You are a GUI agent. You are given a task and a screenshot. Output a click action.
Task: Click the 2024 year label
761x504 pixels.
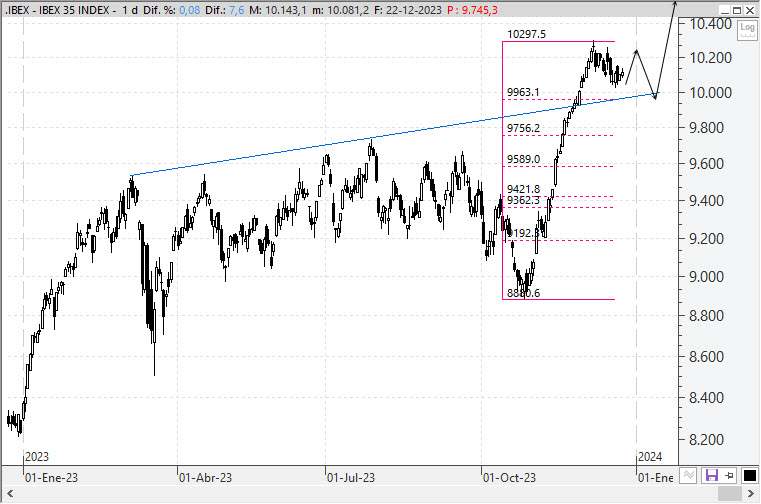pyautogui.click(x=650, y=457)
